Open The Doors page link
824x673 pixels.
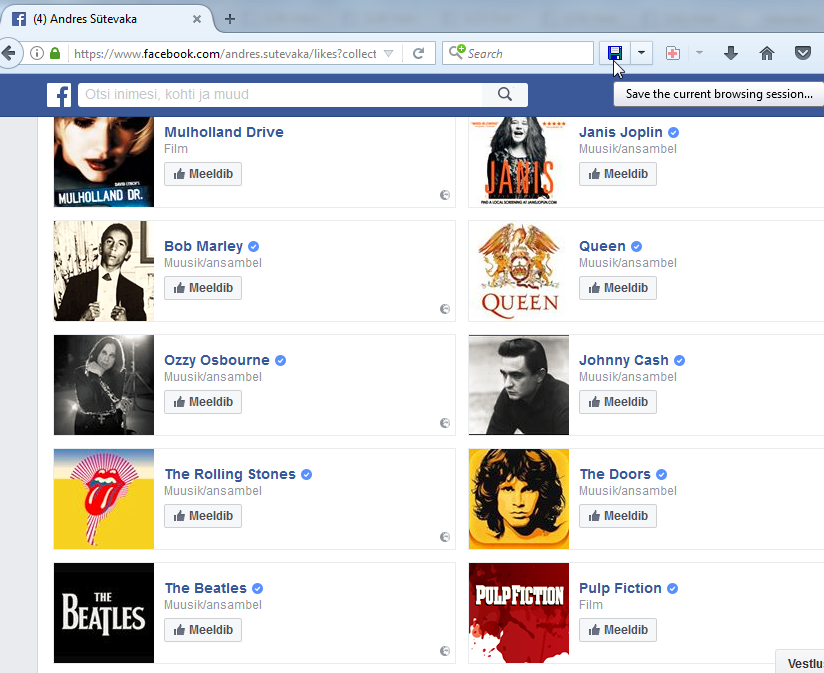point(615,474)
